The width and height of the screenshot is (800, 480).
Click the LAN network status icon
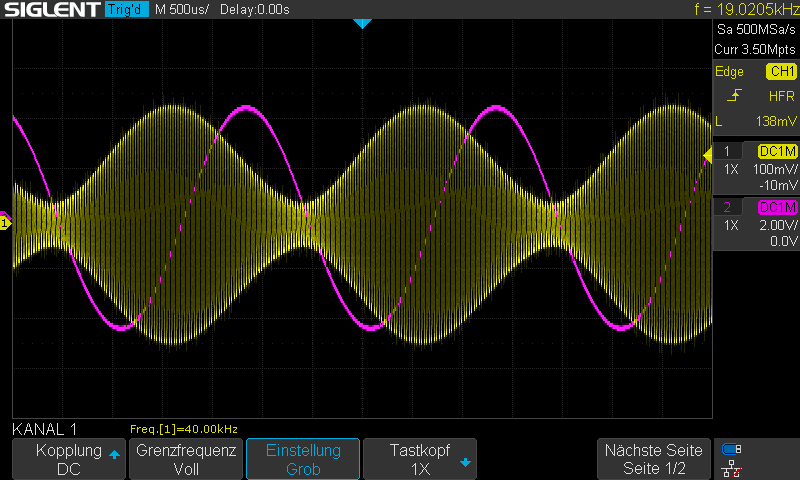732,469
